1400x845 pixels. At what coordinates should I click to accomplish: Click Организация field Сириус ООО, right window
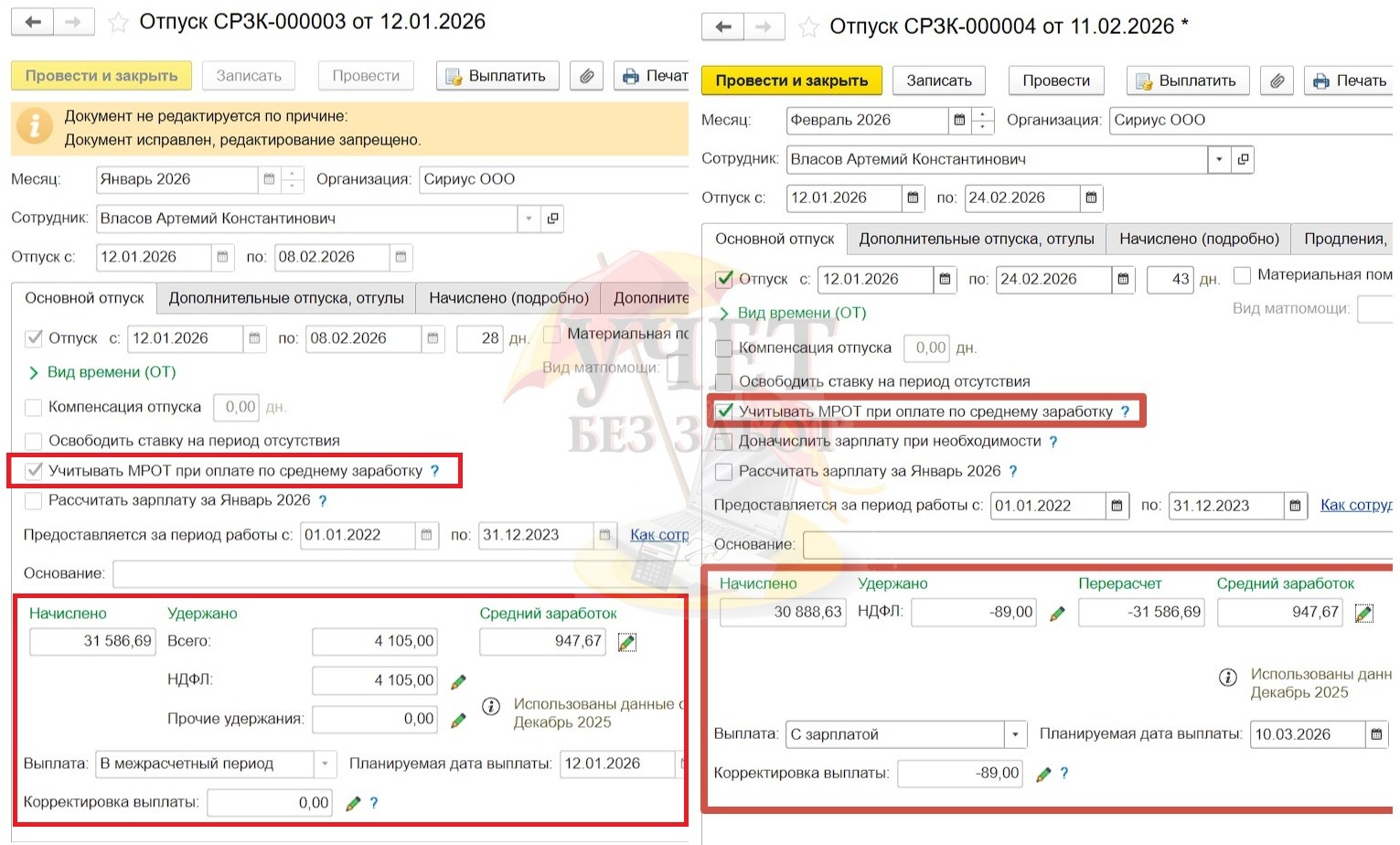pos(1251,120)
